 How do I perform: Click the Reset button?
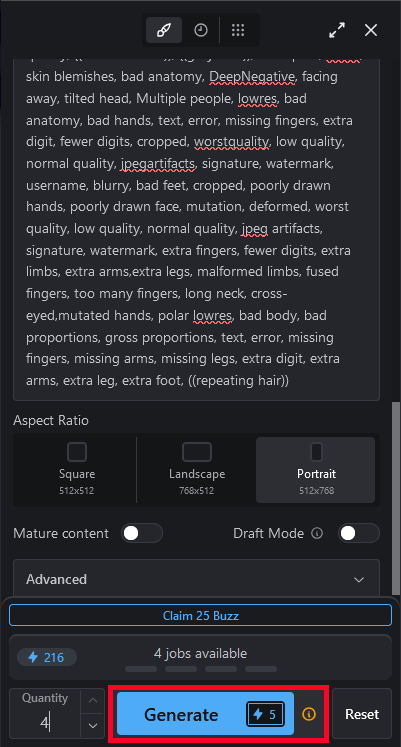(362, 714)
